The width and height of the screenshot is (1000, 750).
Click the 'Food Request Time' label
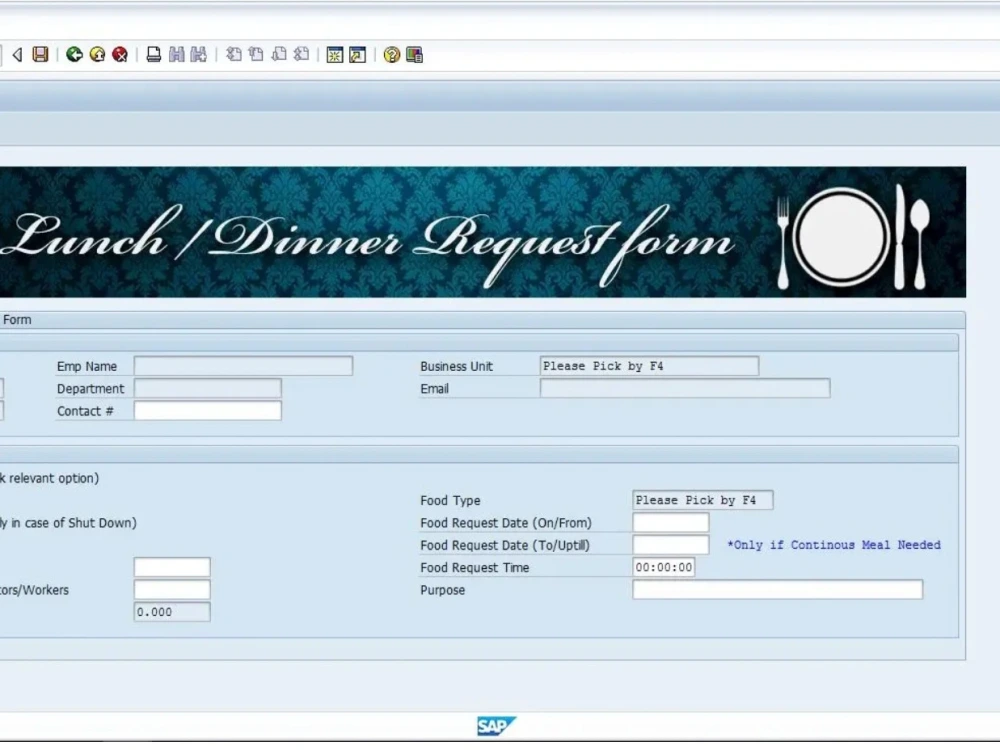point(474,568)
